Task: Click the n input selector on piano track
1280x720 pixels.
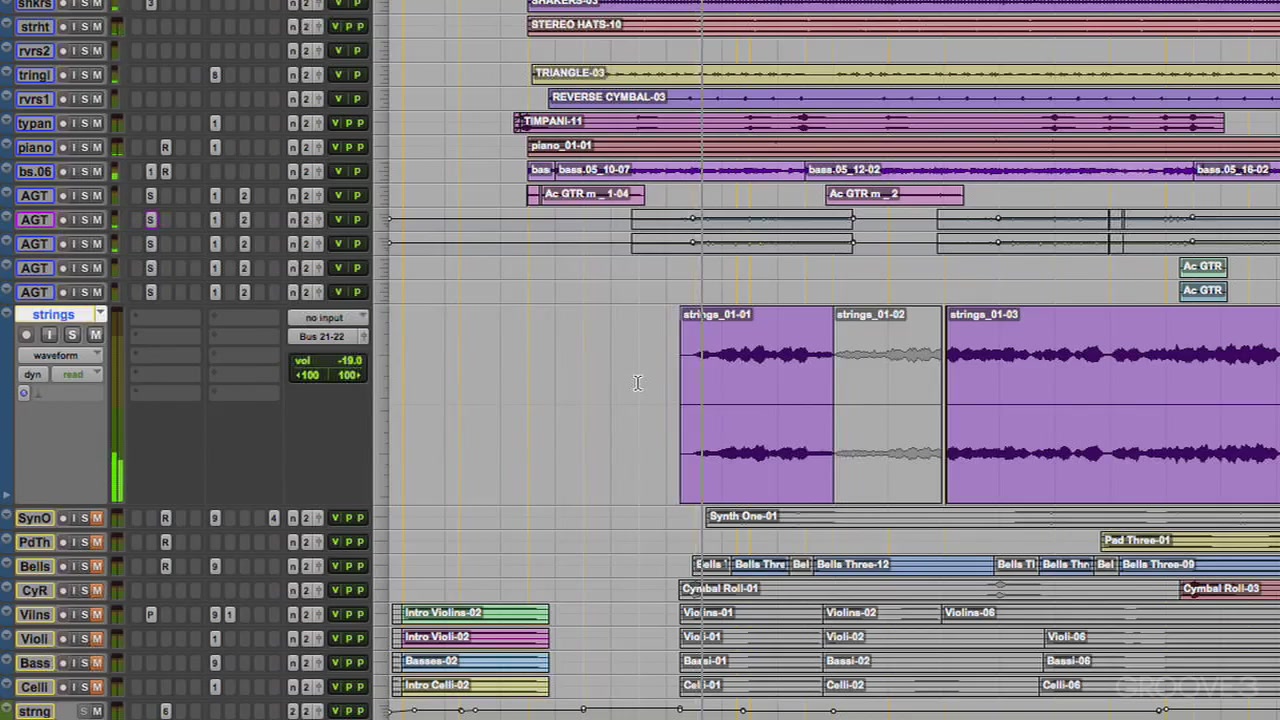Action: (x=293, y=147)
